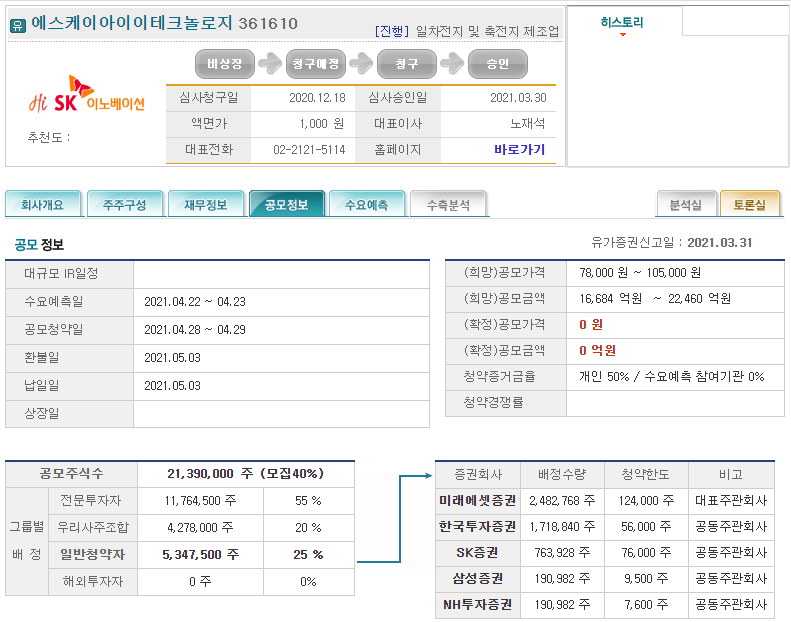791x622 pixels.
Task: Click the 증권회사 column header
Action: pos(478,475)
